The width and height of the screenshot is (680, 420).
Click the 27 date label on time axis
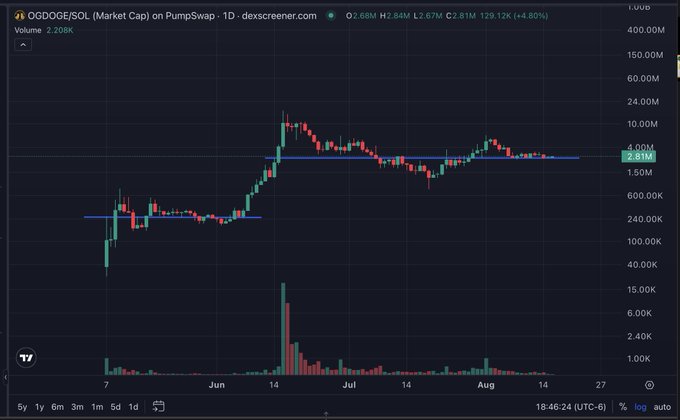tap(600, 385)
